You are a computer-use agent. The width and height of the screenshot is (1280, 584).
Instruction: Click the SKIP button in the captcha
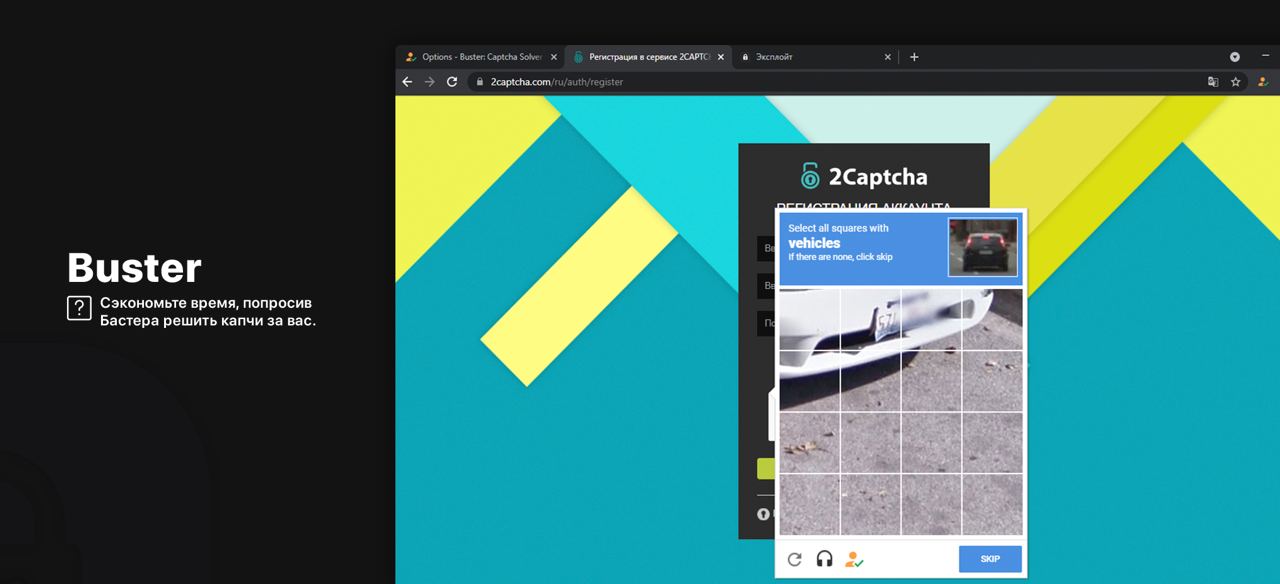click(990, 559)
